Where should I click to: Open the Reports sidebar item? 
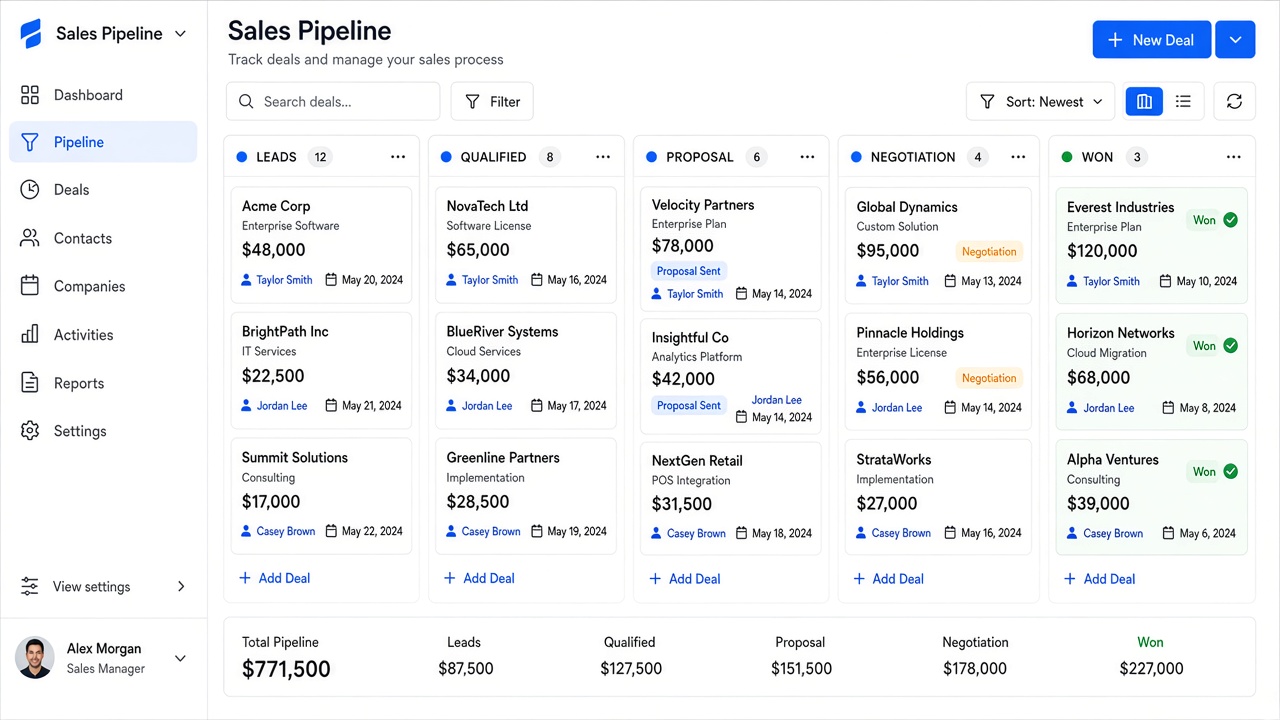pos(103,383)
